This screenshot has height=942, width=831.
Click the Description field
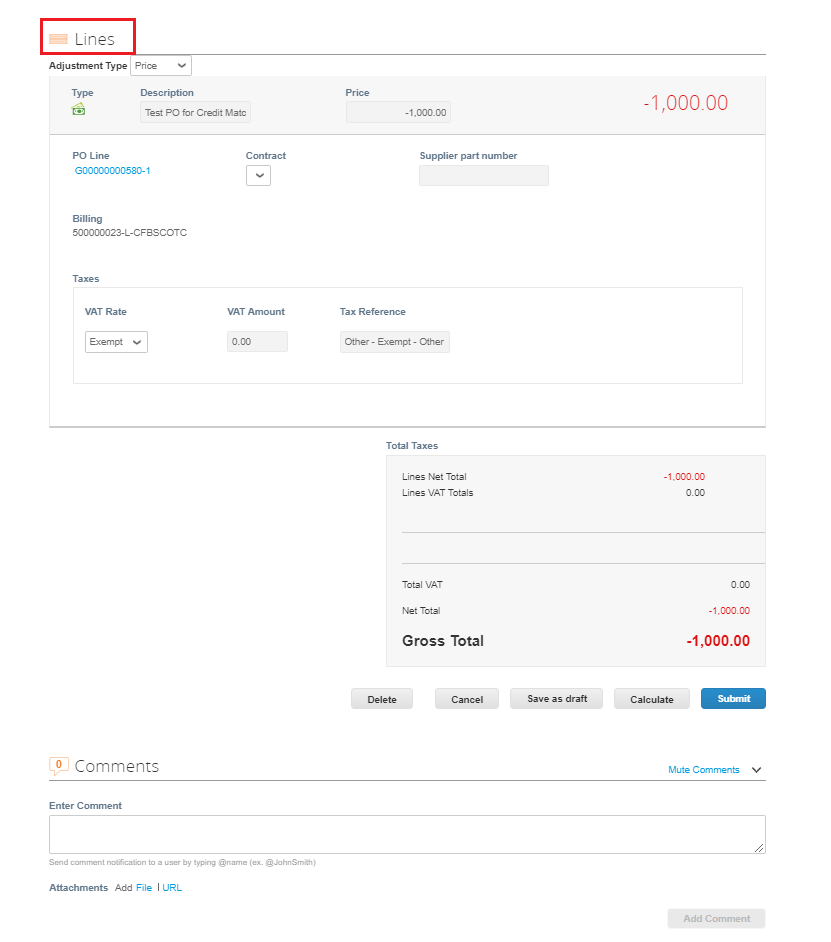195,112
